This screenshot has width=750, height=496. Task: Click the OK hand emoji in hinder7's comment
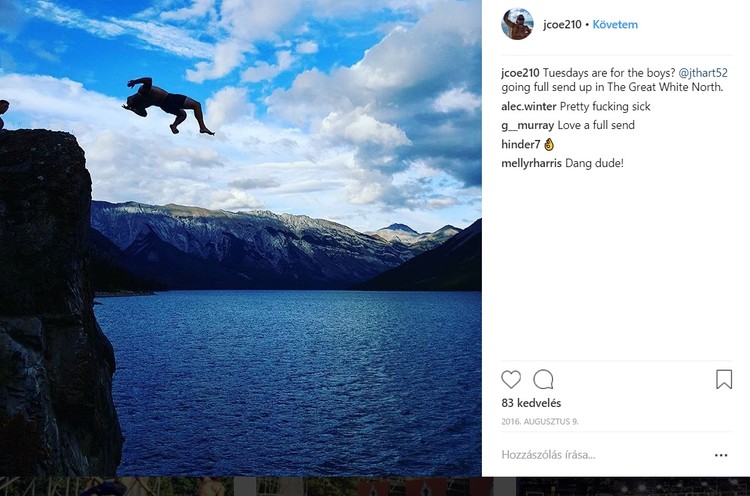pos(549,144)
